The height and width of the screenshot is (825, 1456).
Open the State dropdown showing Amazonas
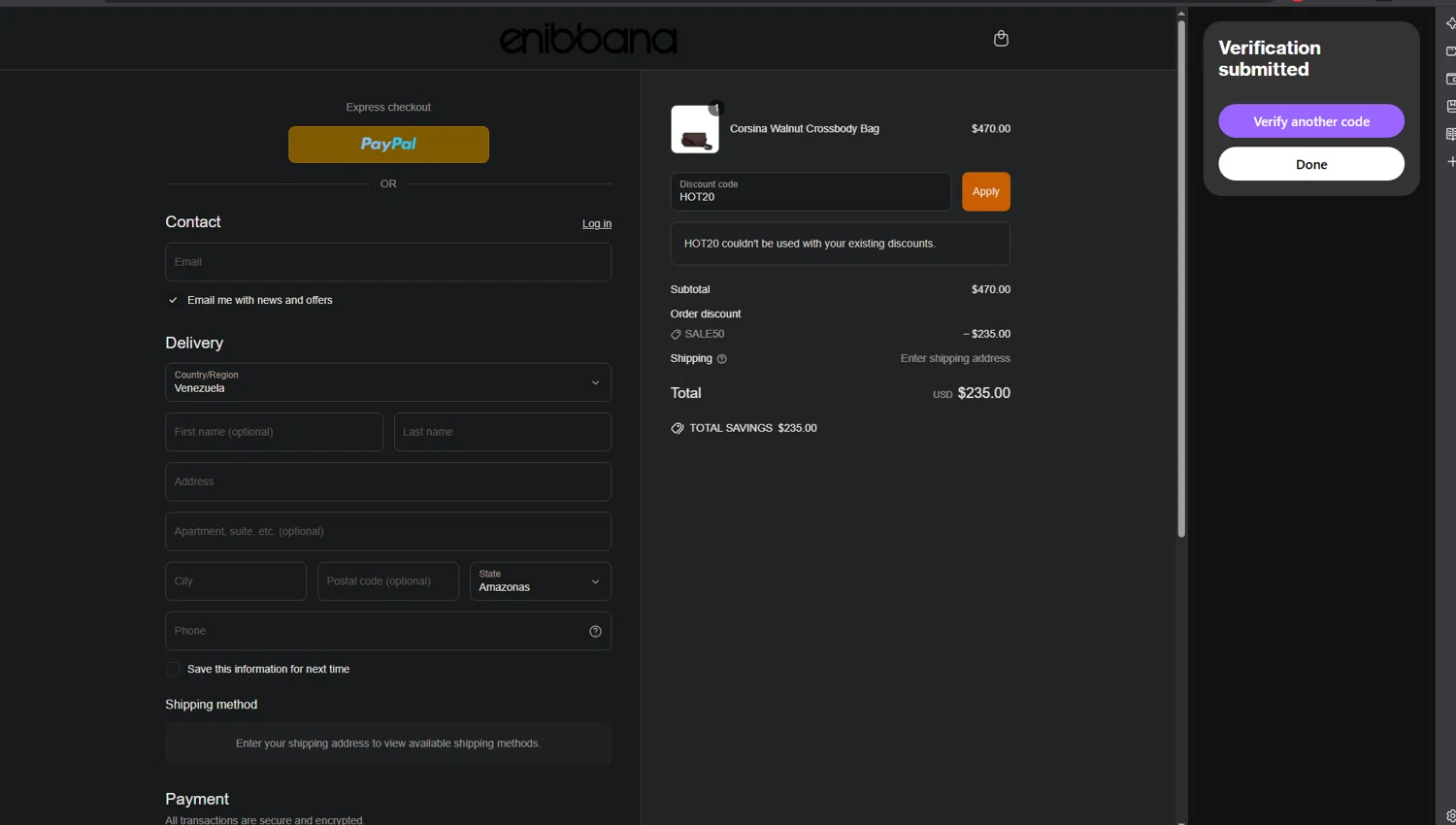[x=541, y=581]
